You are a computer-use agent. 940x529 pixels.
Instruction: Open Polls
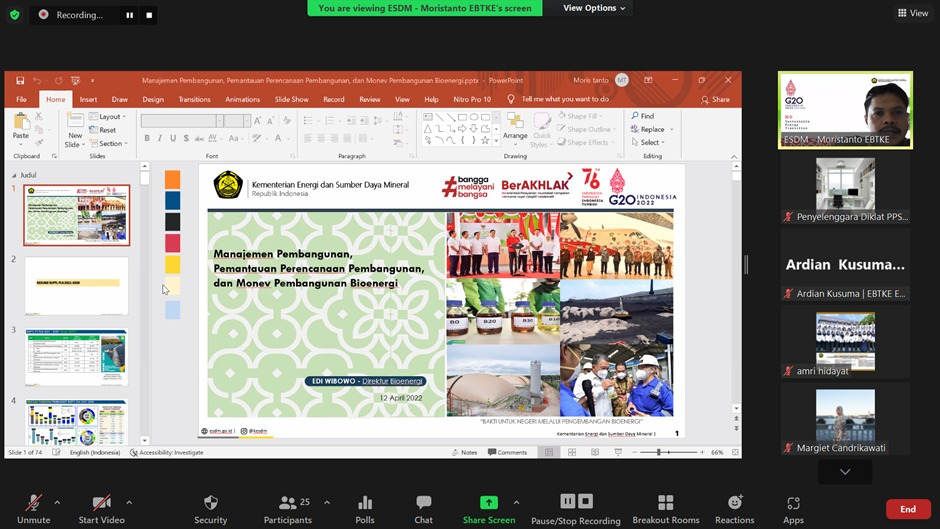(364, 509)
